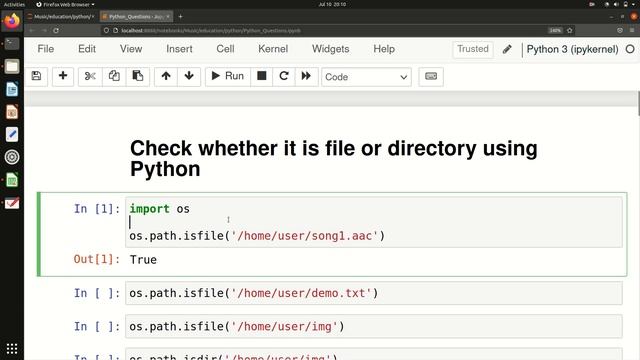Select the demo.txt isfile code cell
The height and width of the screenshot is (360, 640).
tap(373, 293)
